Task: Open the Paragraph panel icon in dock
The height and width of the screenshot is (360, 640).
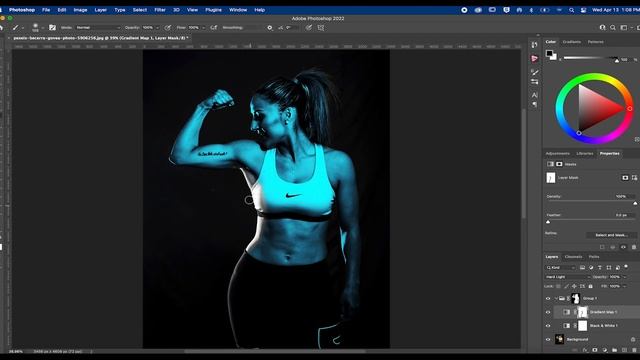Action: (x=534, y=105)
